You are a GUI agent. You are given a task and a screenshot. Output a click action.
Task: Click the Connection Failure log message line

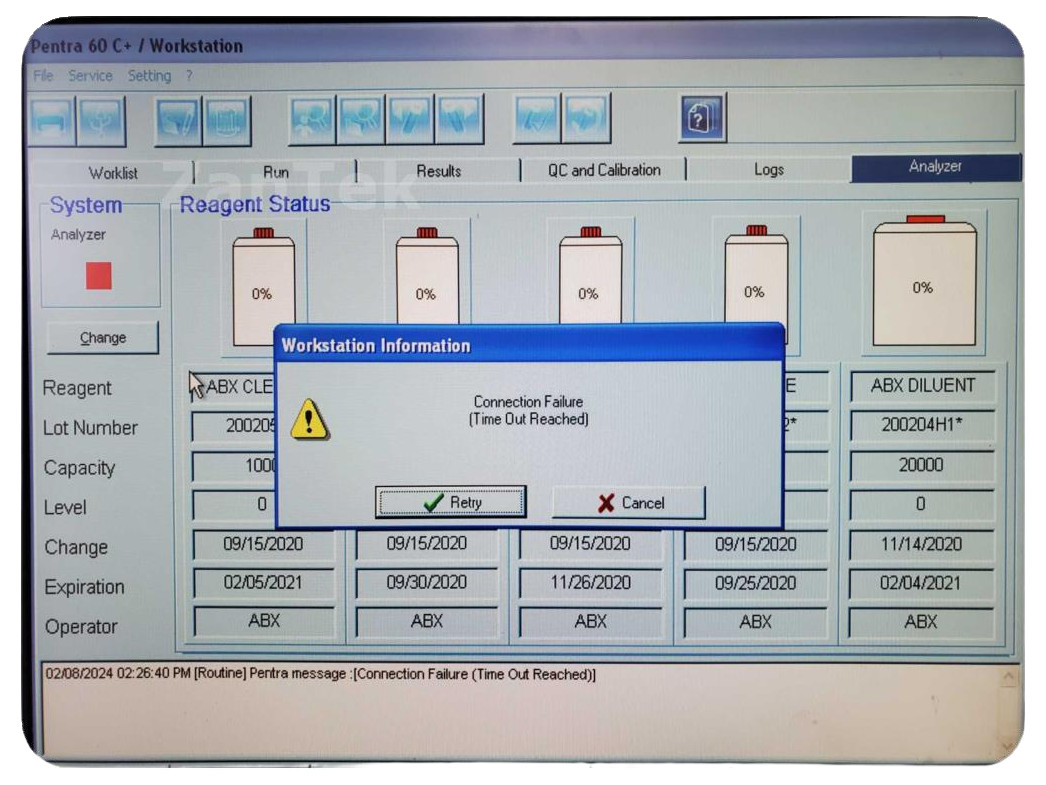click(x=321, y=674)
